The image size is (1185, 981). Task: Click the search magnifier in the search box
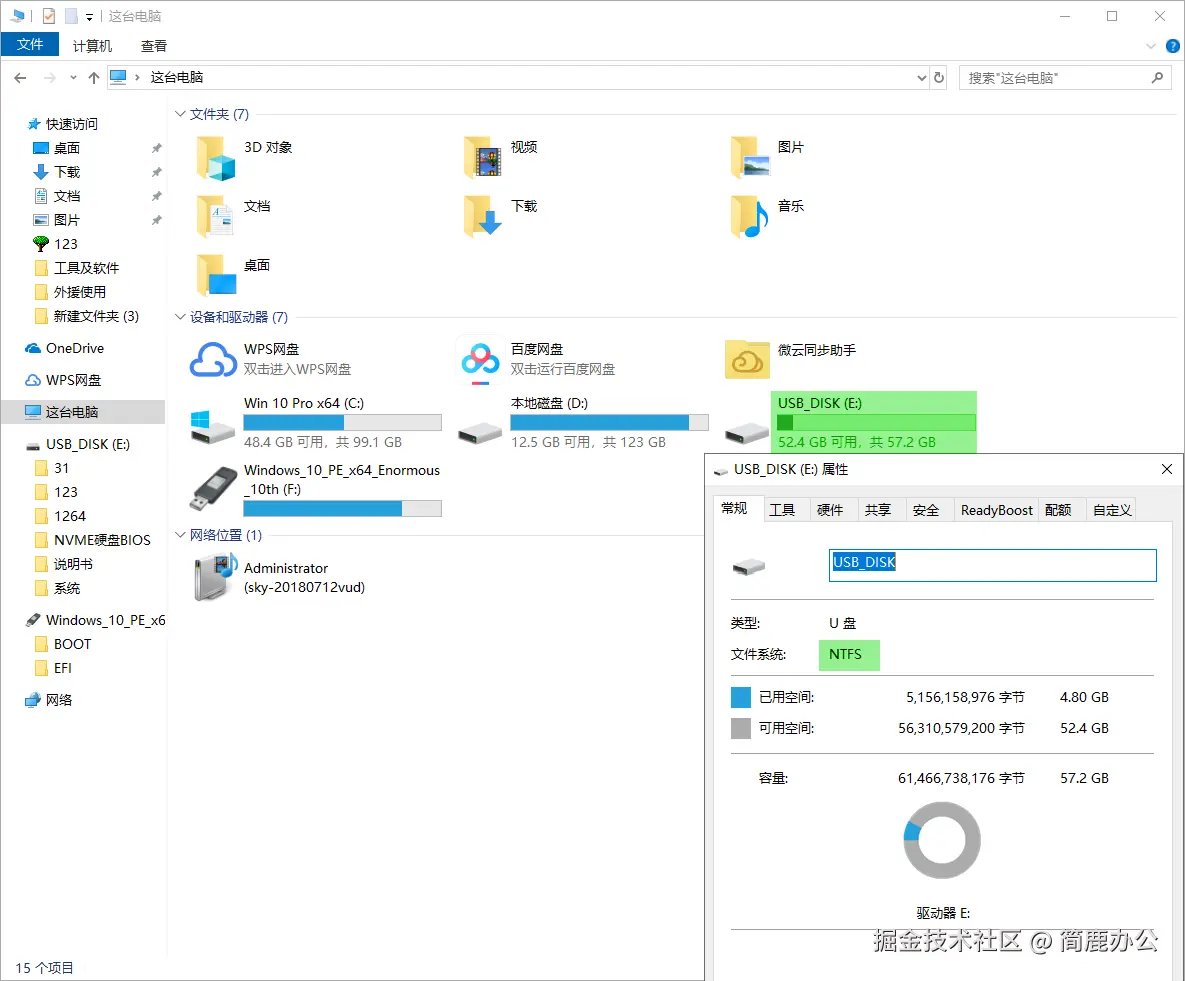pyautogui.click(x=1157, y=77)
